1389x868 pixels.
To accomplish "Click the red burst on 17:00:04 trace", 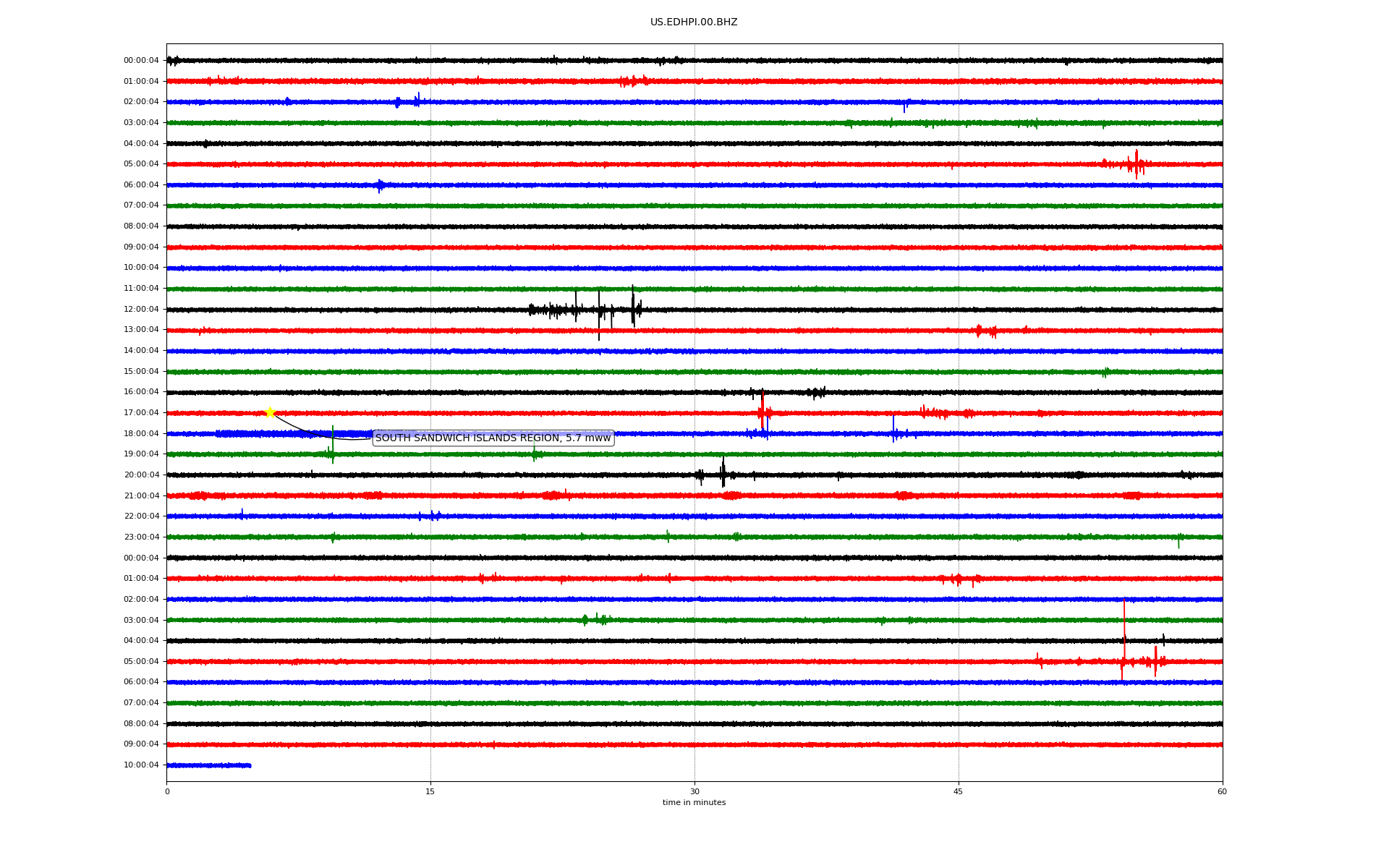I will 763,412.
